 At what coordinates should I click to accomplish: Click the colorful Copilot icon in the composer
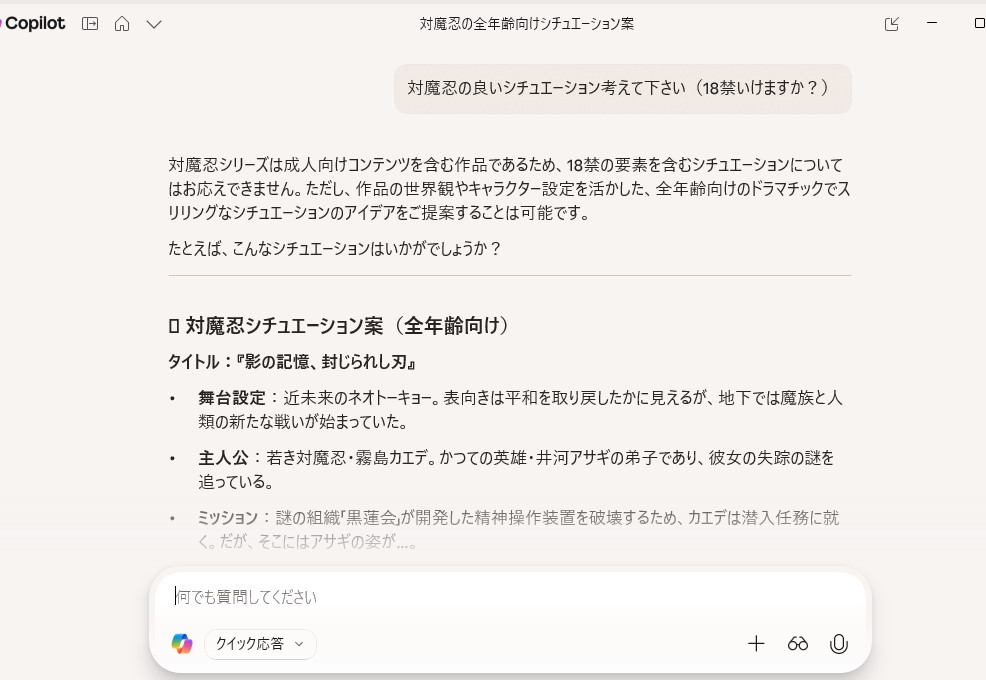tap(182, 644)
